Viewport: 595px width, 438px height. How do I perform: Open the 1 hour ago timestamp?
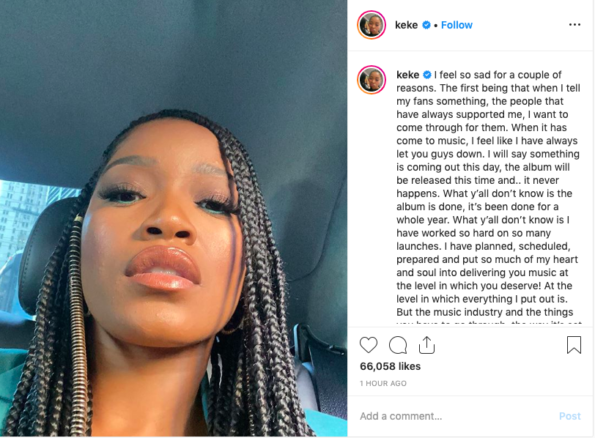click(383, 383)
